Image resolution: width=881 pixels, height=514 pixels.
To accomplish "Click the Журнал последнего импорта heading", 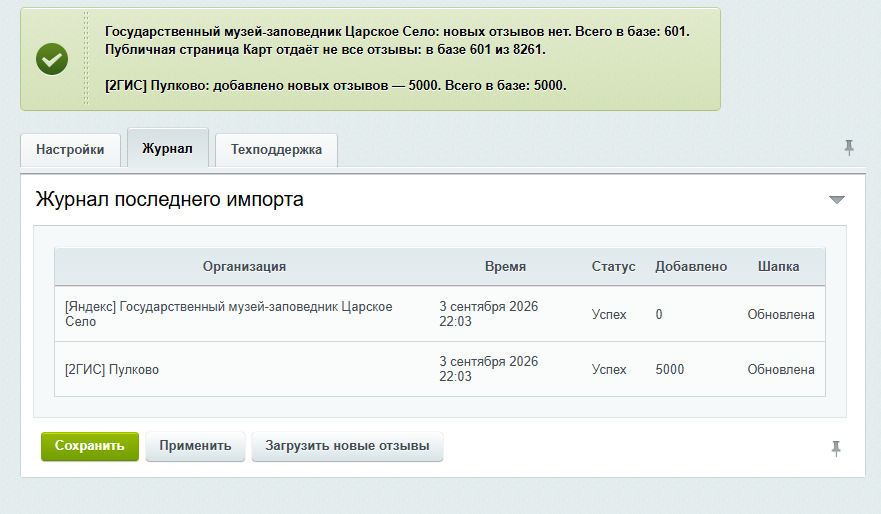I will (169, 199).
